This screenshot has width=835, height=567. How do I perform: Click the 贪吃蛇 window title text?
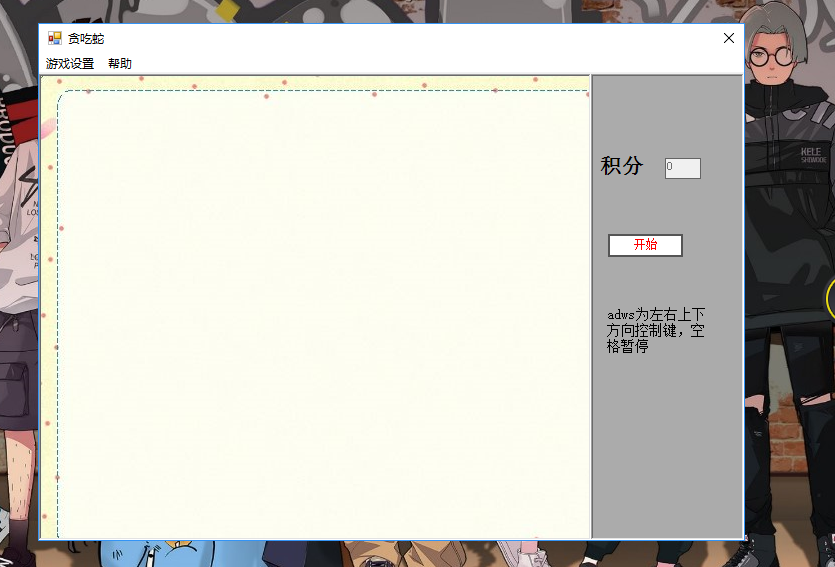tap(86, 38)
